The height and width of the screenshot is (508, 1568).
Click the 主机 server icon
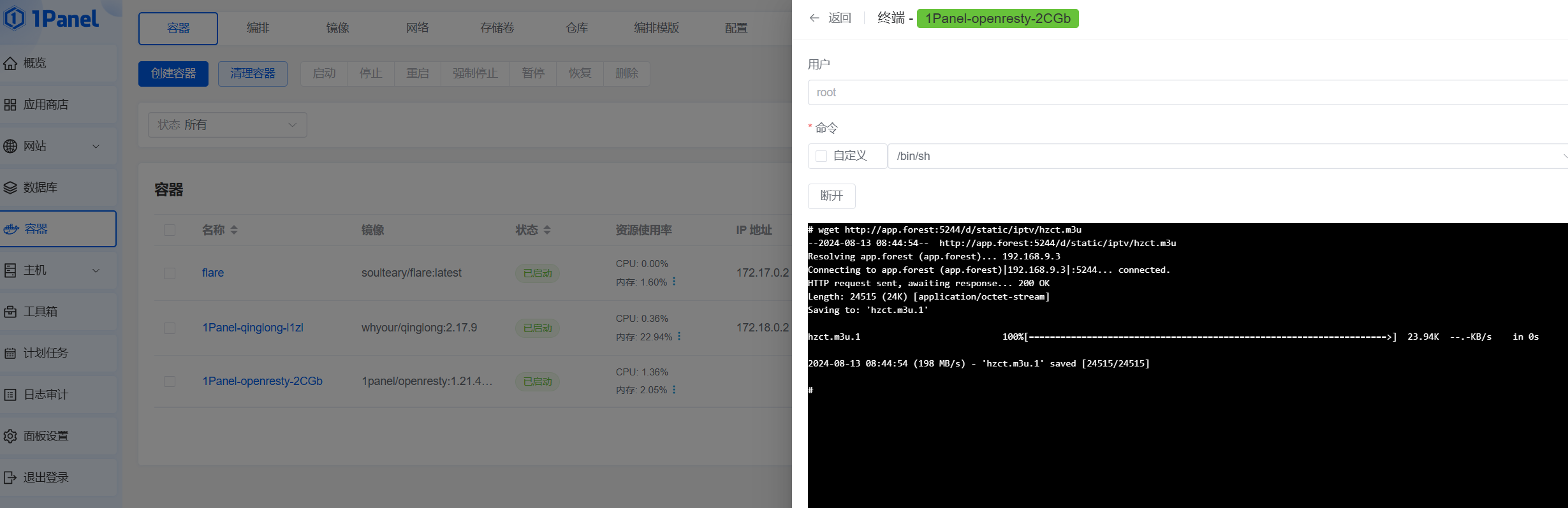coord(10,270)
